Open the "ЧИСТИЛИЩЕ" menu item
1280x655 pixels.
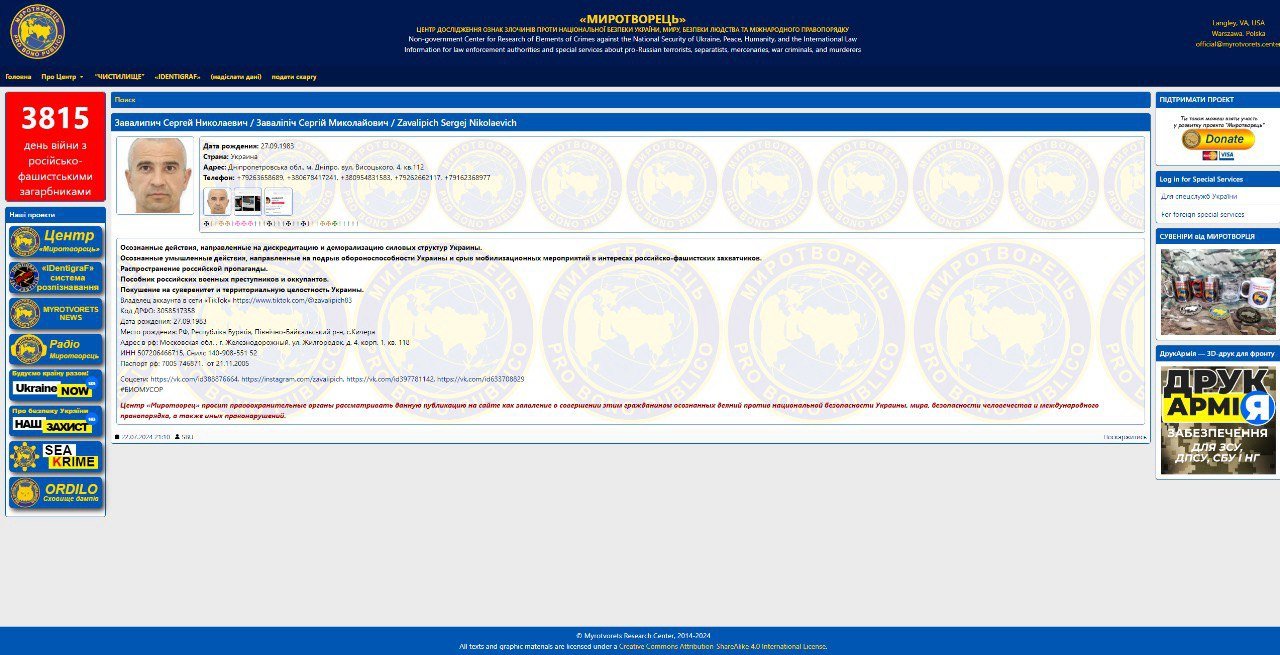pyautogui.click(x=120, y=77)
